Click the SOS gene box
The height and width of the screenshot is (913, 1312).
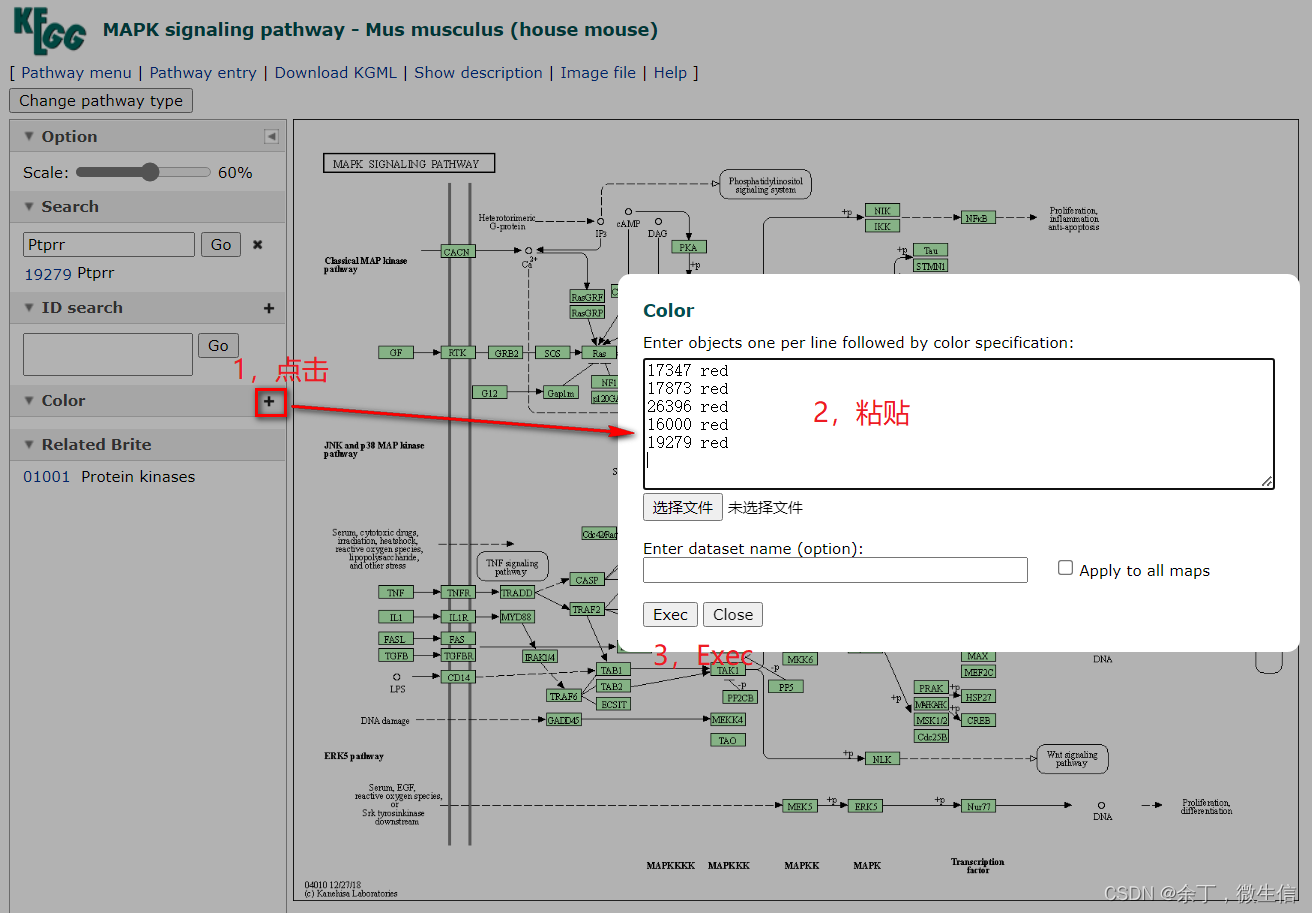click(552, 352)
